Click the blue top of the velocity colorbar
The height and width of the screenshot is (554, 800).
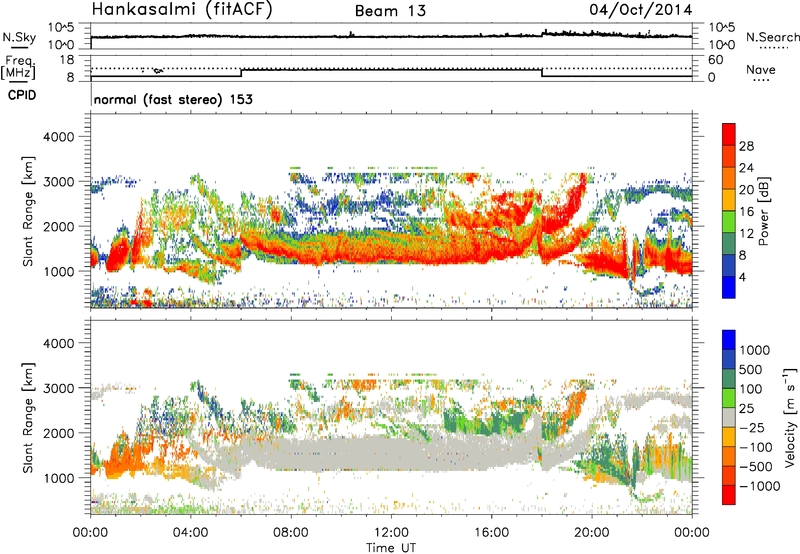[x=729, y=340]
